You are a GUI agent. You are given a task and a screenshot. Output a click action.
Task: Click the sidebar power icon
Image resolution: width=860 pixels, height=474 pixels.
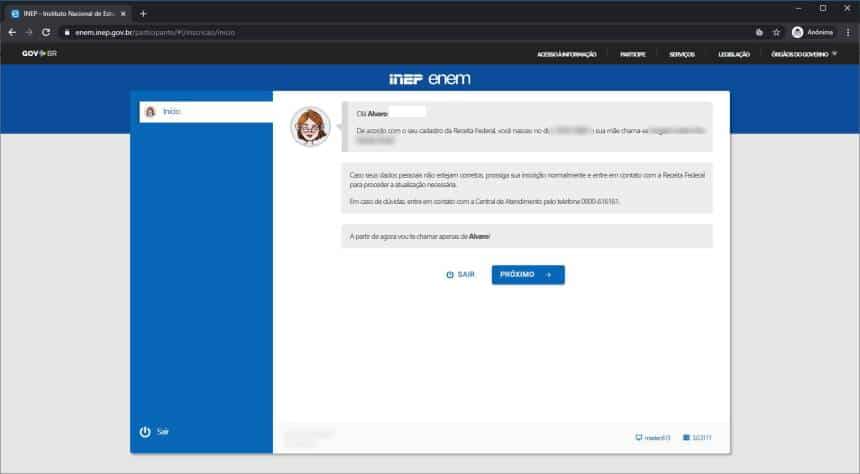pos(145,432)
